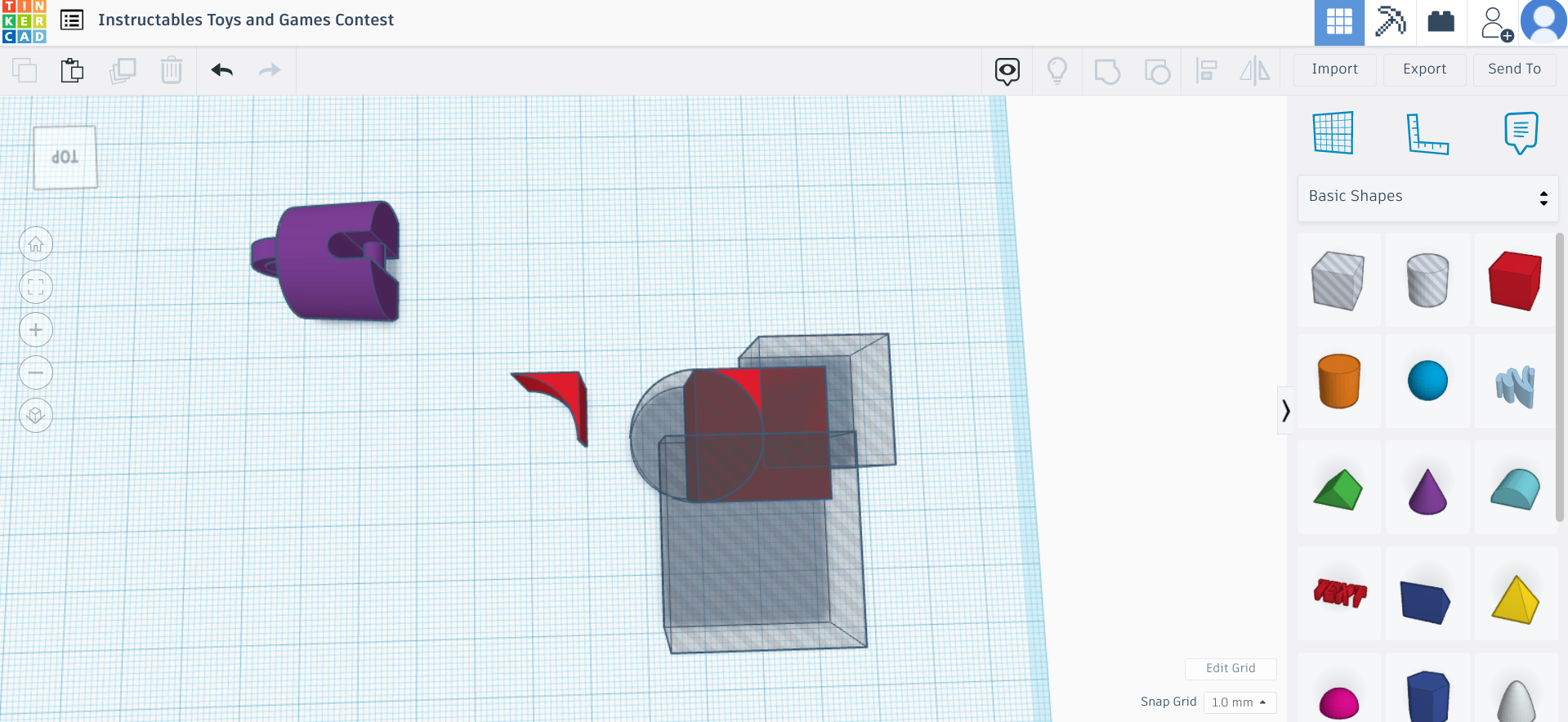
Task: Select the red Box shape
Action: [1516, 280]
